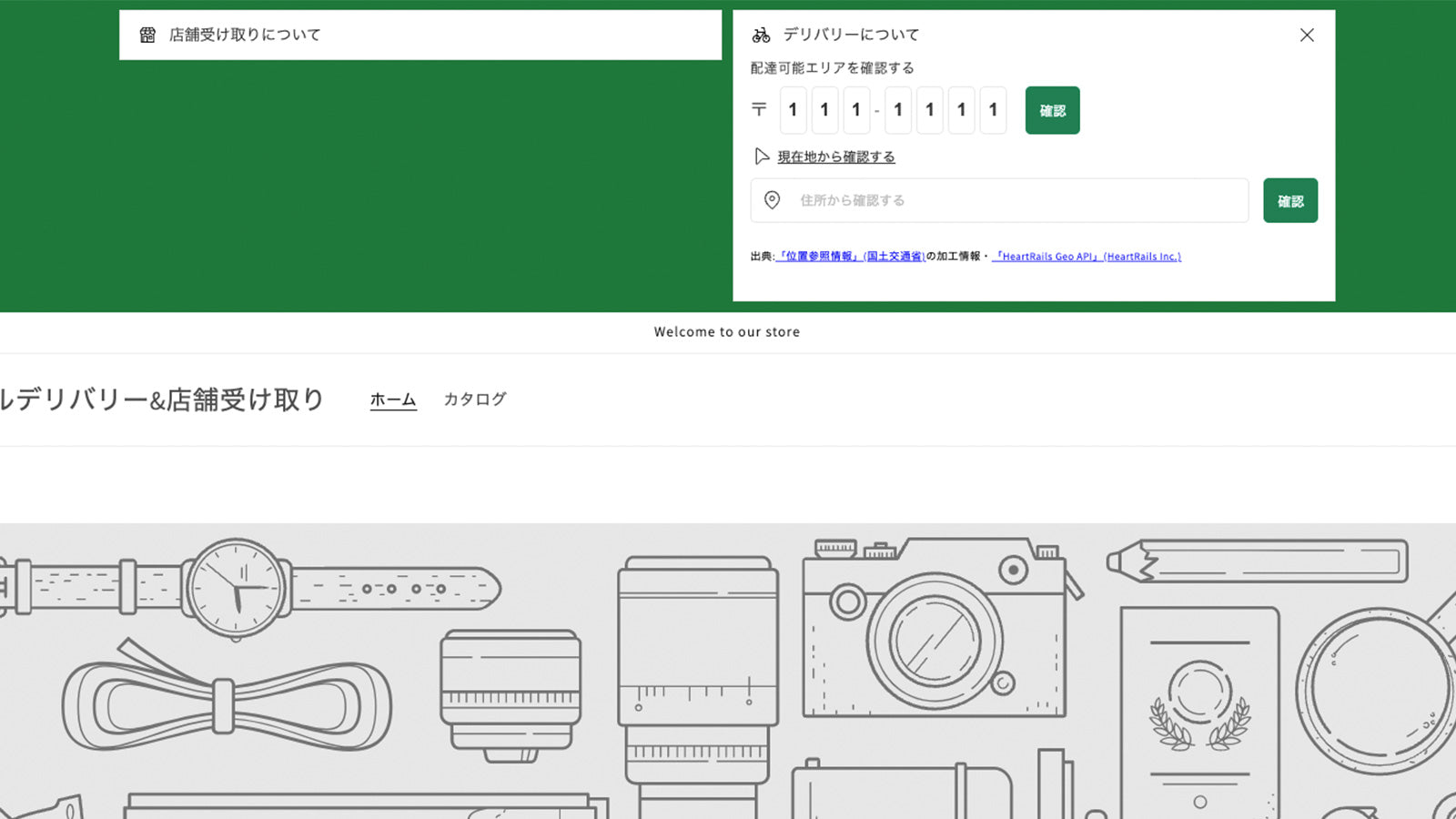Open the カタログ tab
The image size is (1456, 819).
pos(474,399)
